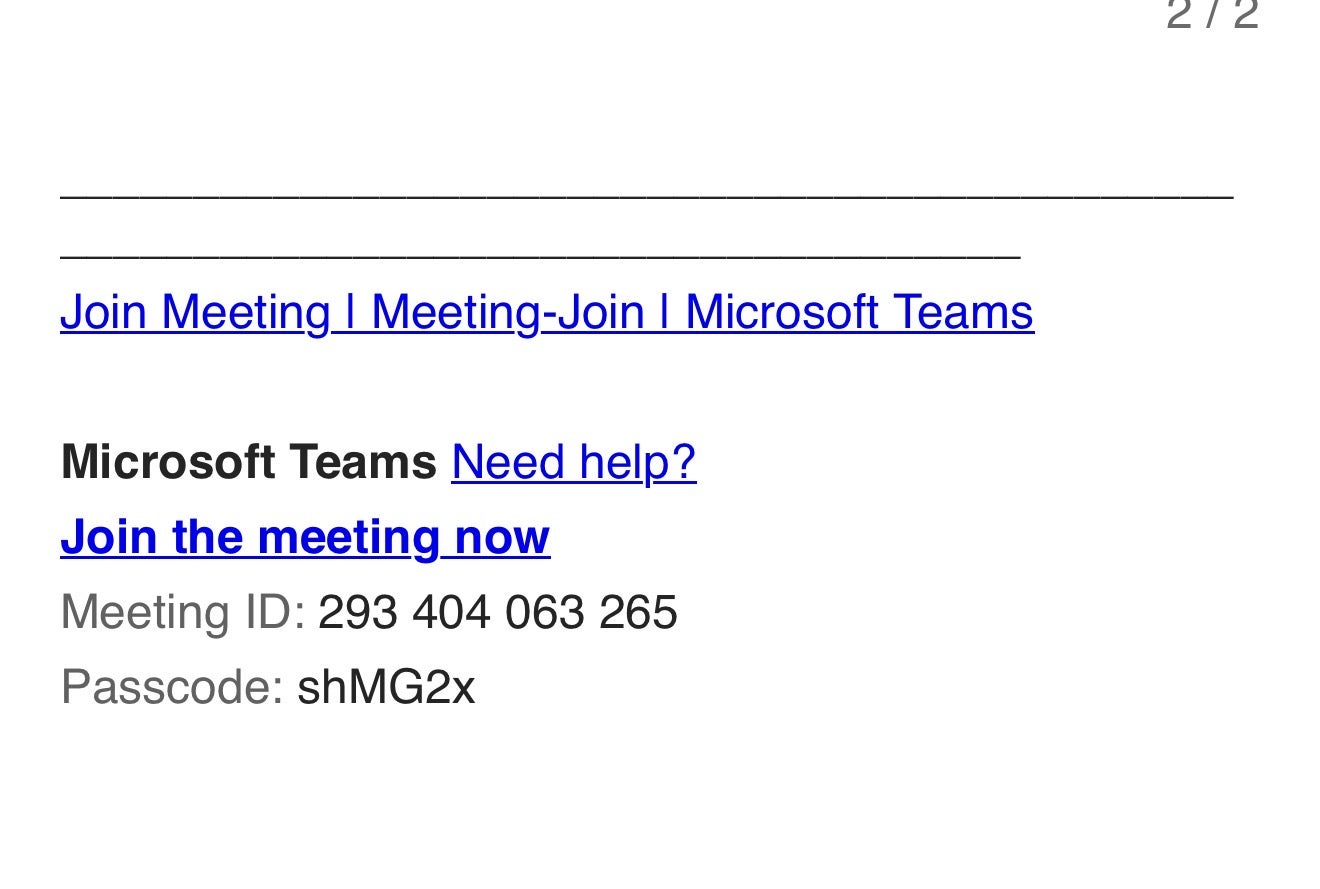Select the bold "Microsoft Teams" heading text
The image size is (1320, 889).
click(x=249, y=463)
